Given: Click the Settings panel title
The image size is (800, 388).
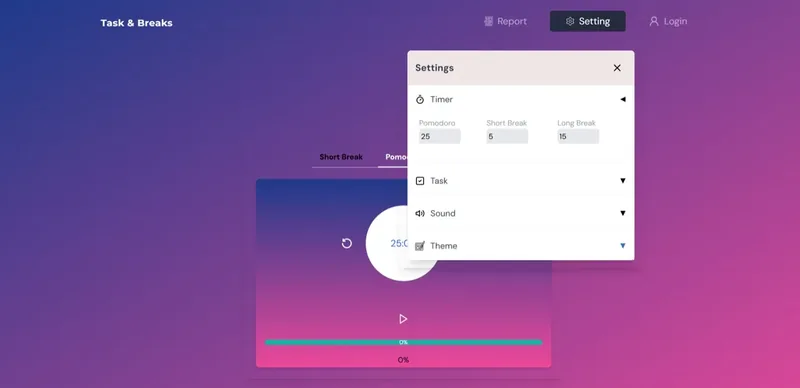Looking at the screenshot, I should [434, 68].
